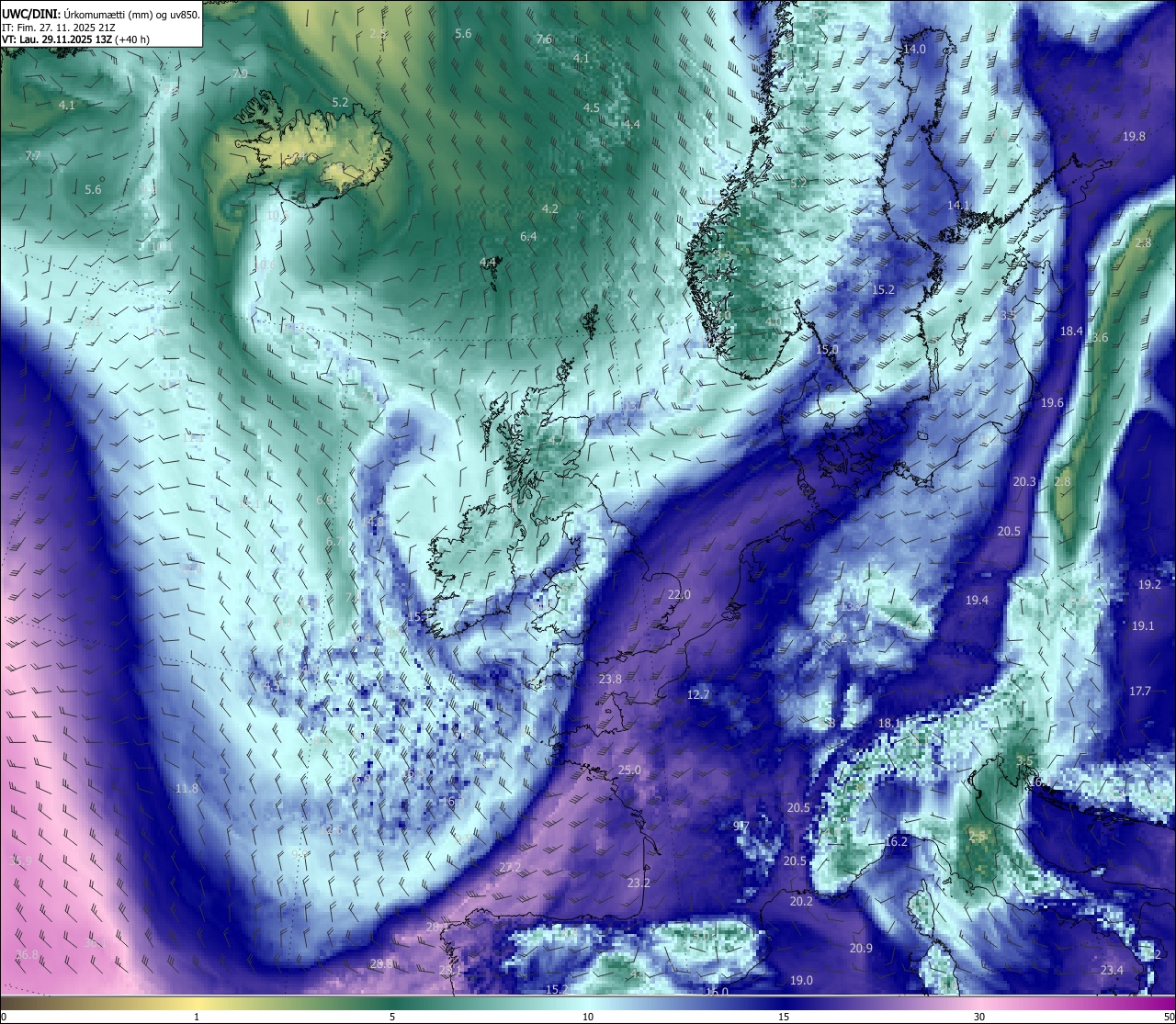Click the map value '27.2'
This screenshot has width=1176, height=1024.
click(510, 867)
